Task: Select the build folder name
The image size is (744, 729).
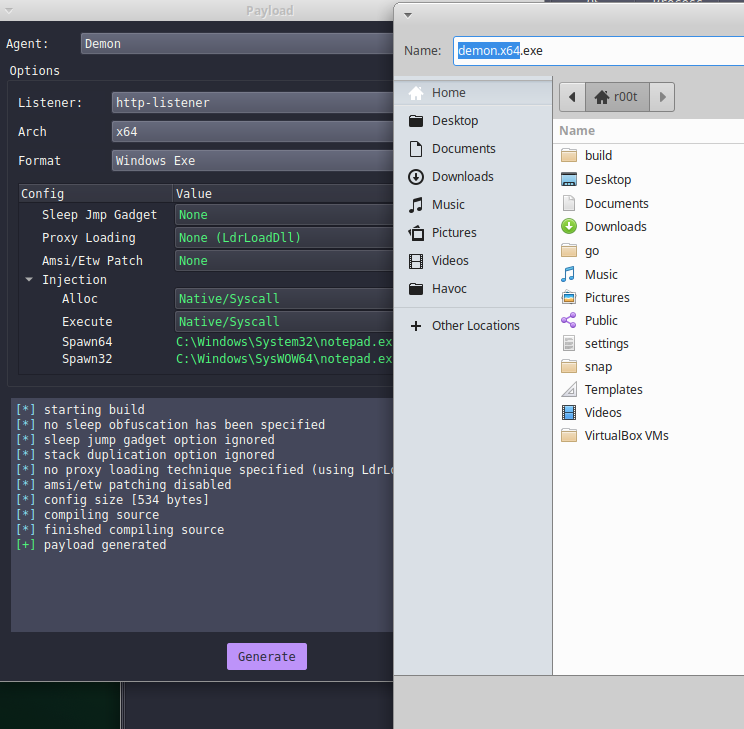Action: [x=598, y=155]
